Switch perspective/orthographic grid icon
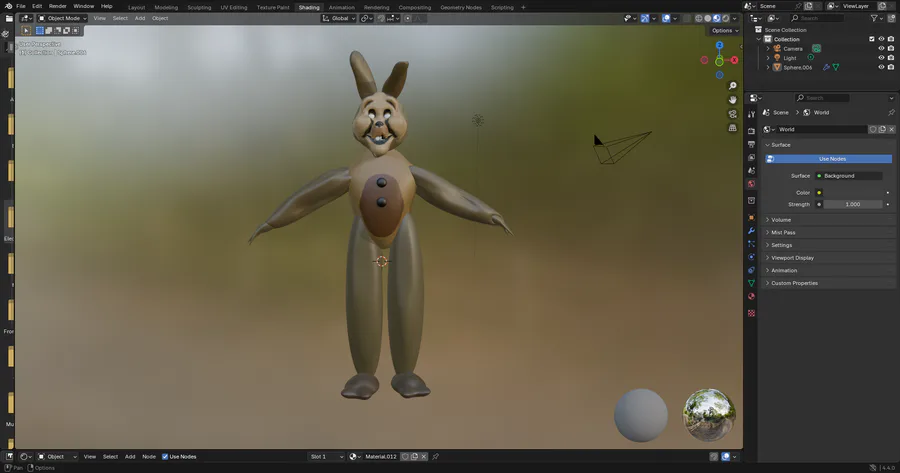The image size is (900, 473). tap(732, 127)
